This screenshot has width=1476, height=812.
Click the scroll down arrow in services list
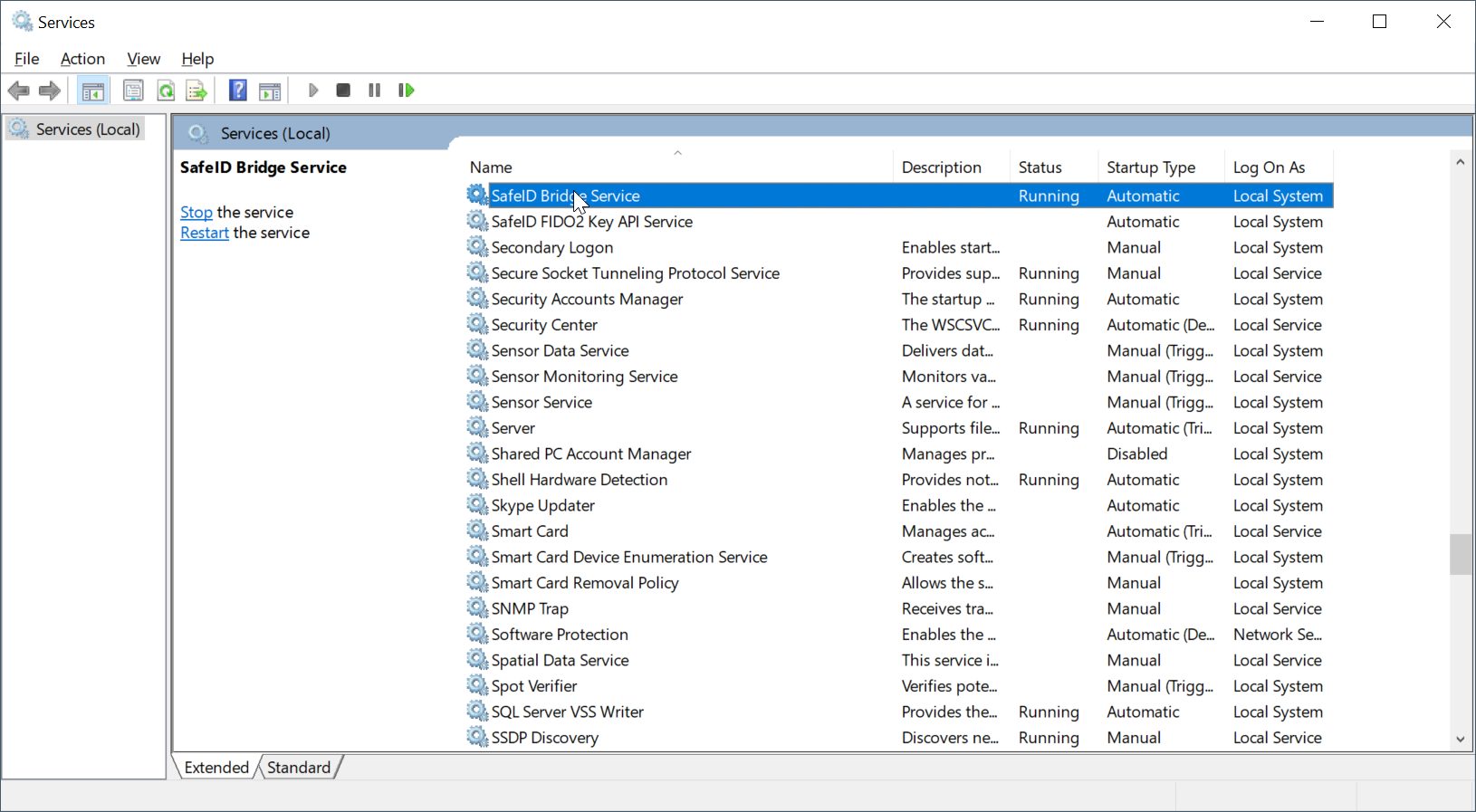point(1460,739)
